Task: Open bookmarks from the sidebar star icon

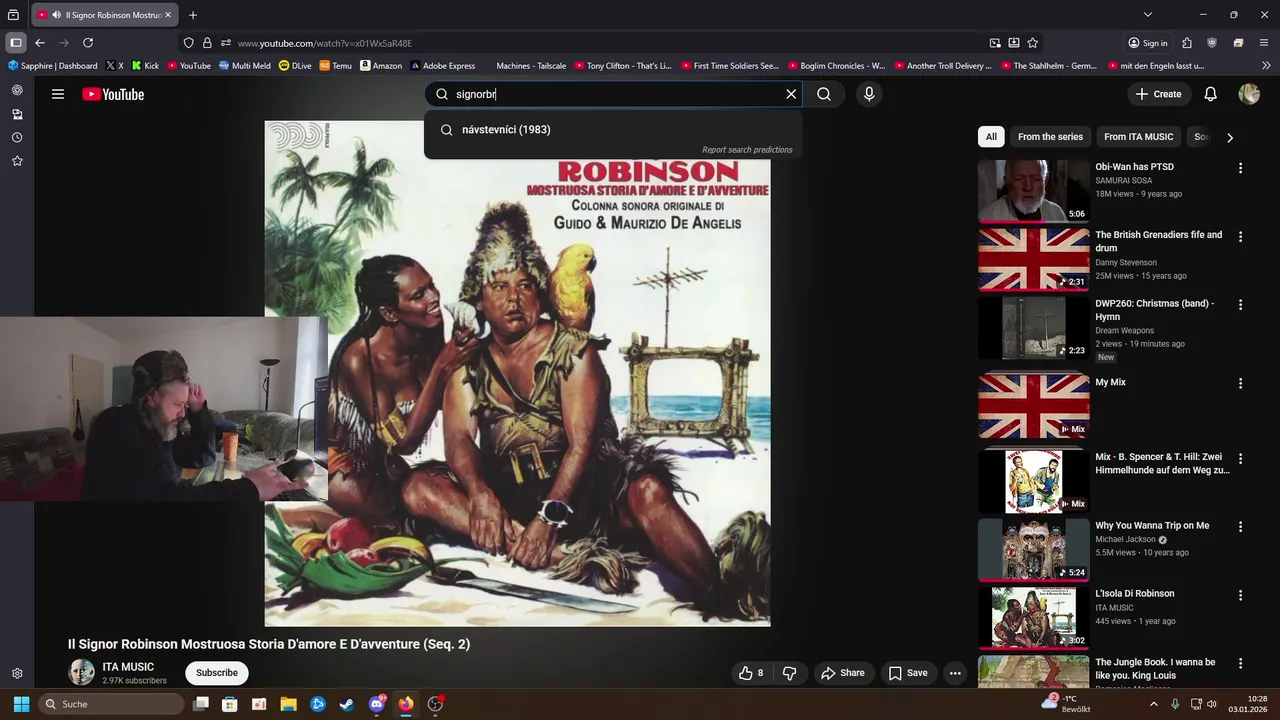Action: tap(17, 161)
